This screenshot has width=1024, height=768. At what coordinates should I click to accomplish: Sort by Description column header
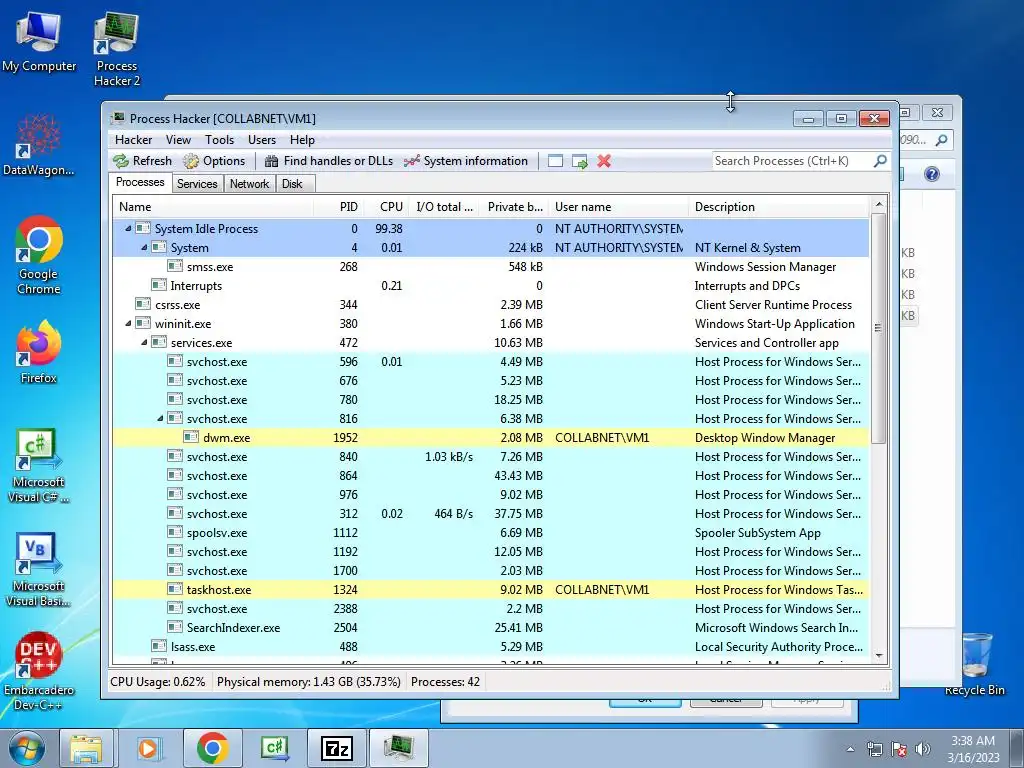[x=778, y=206]
